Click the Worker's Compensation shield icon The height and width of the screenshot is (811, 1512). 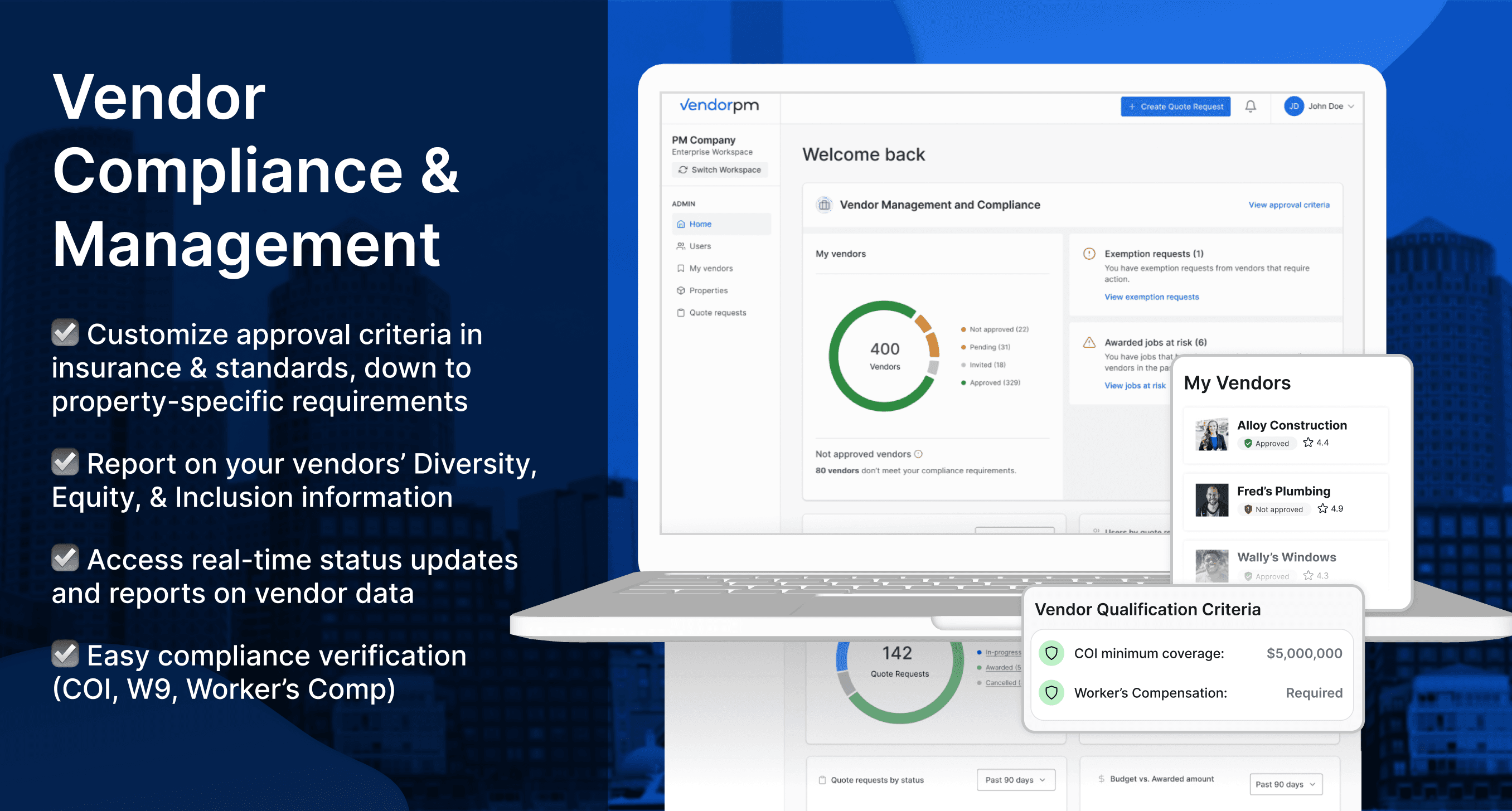pos(1051,692)
